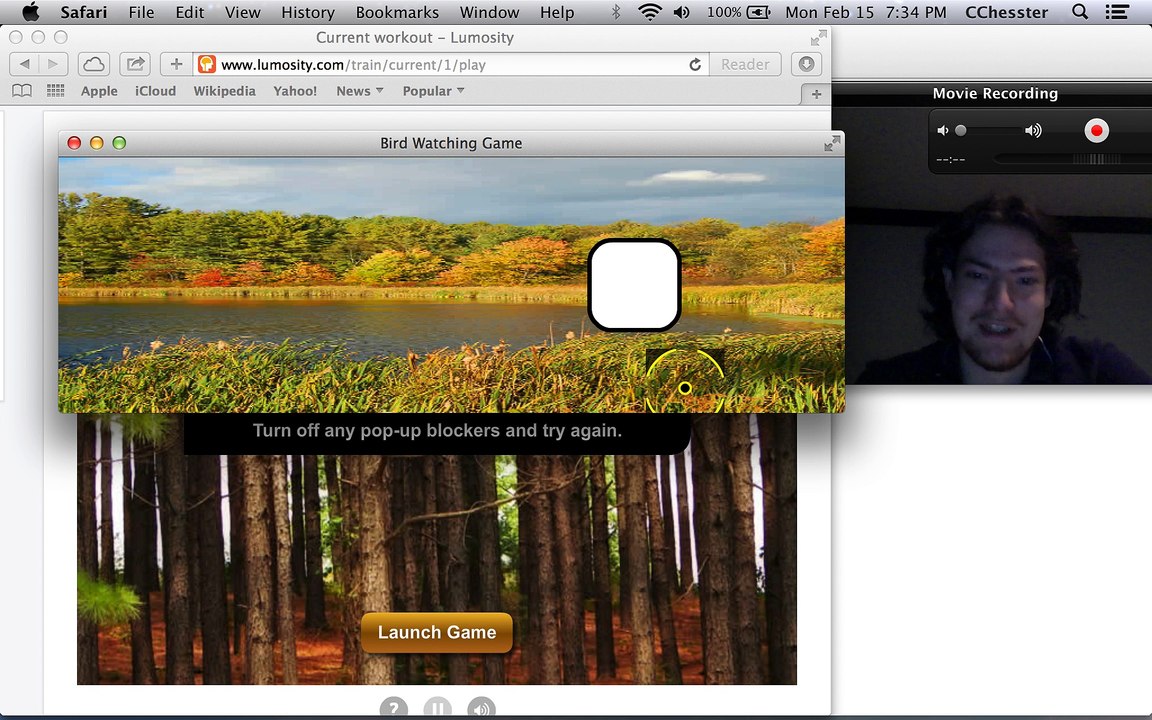Viewport: 1152px width, 720px height.
Task: Go forward with Safari forward arrow
Action: point(53,64)
